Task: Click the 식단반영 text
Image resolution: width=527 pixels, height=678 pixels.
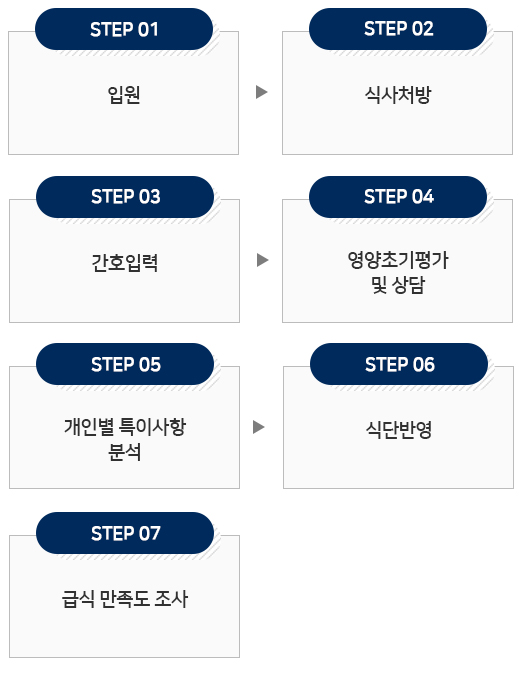Action: (399, 429)
